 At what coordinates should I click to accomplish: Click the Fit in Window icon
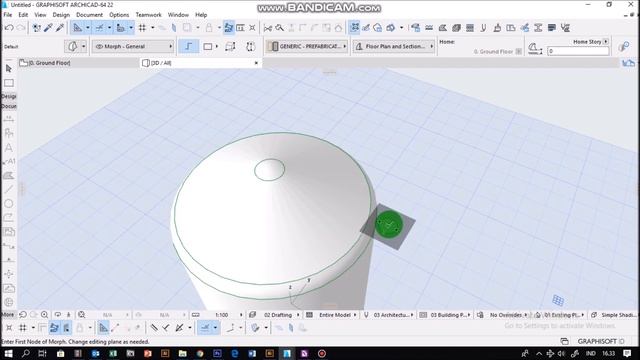point(82,315)
